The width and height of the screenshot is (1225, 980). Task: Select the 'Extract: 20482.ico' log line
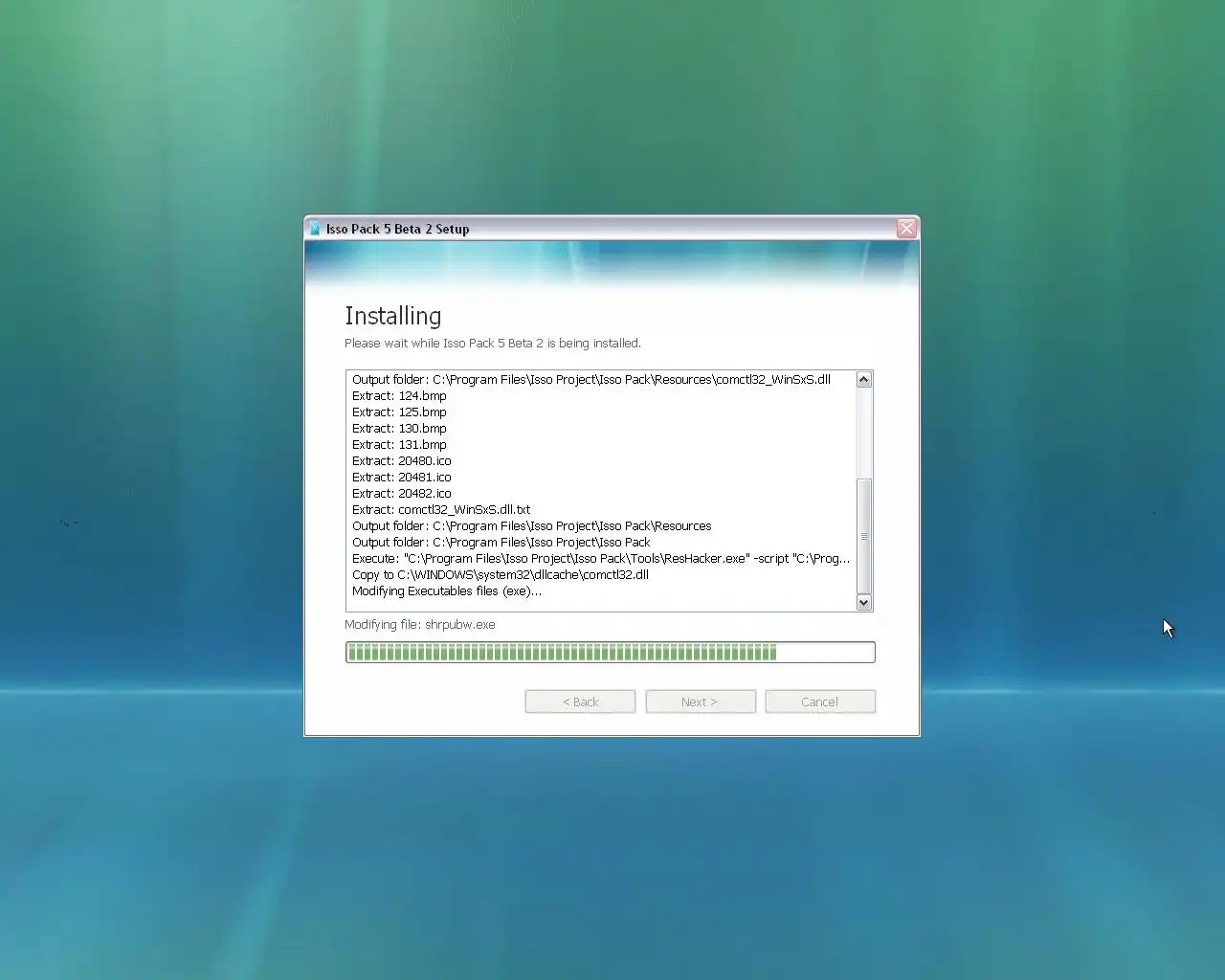402,493
